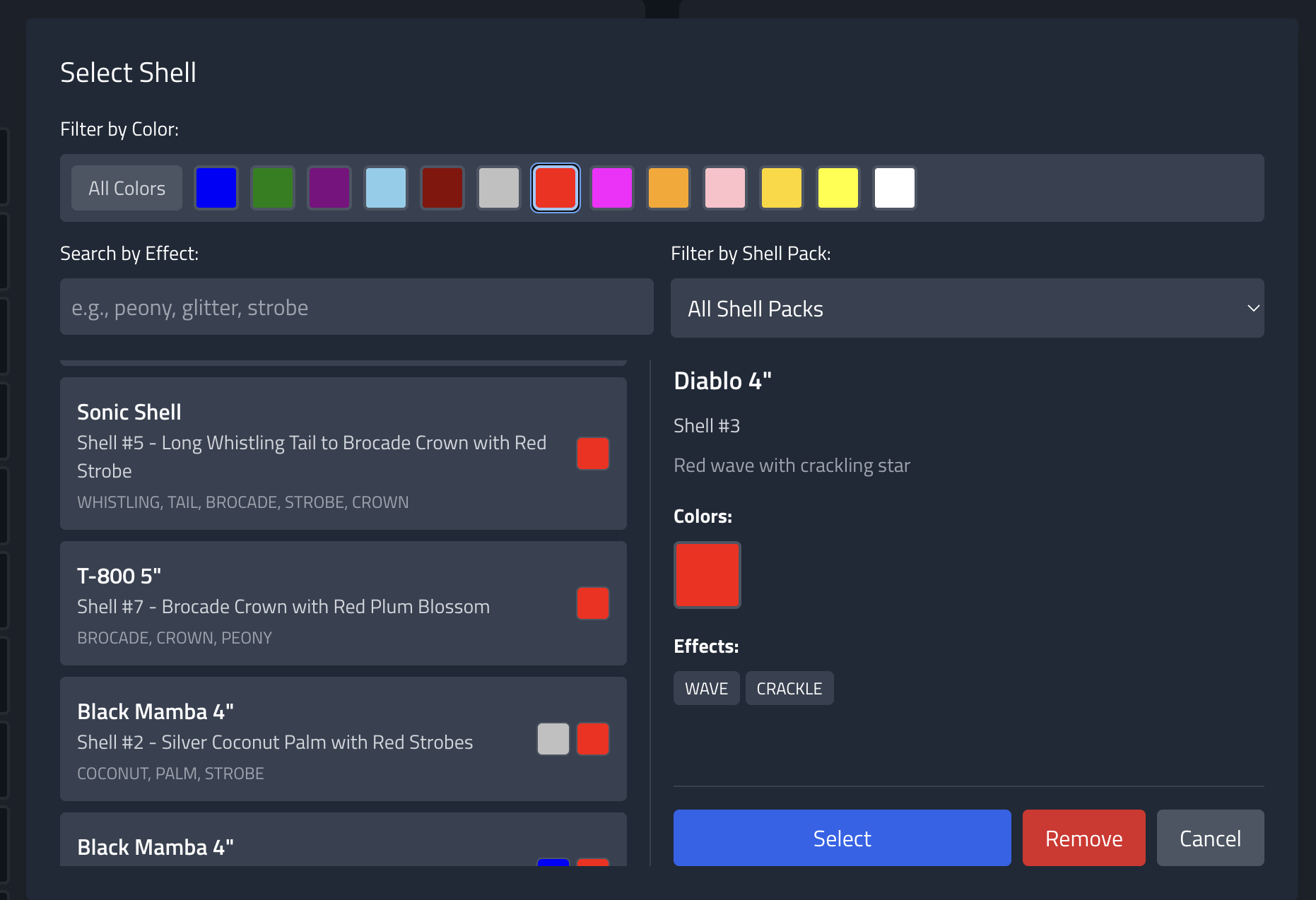Click the Remove button

[1083, 838]
